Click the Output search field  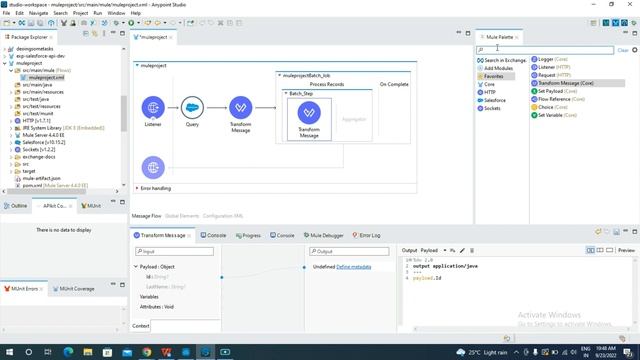tap(349, 251)
